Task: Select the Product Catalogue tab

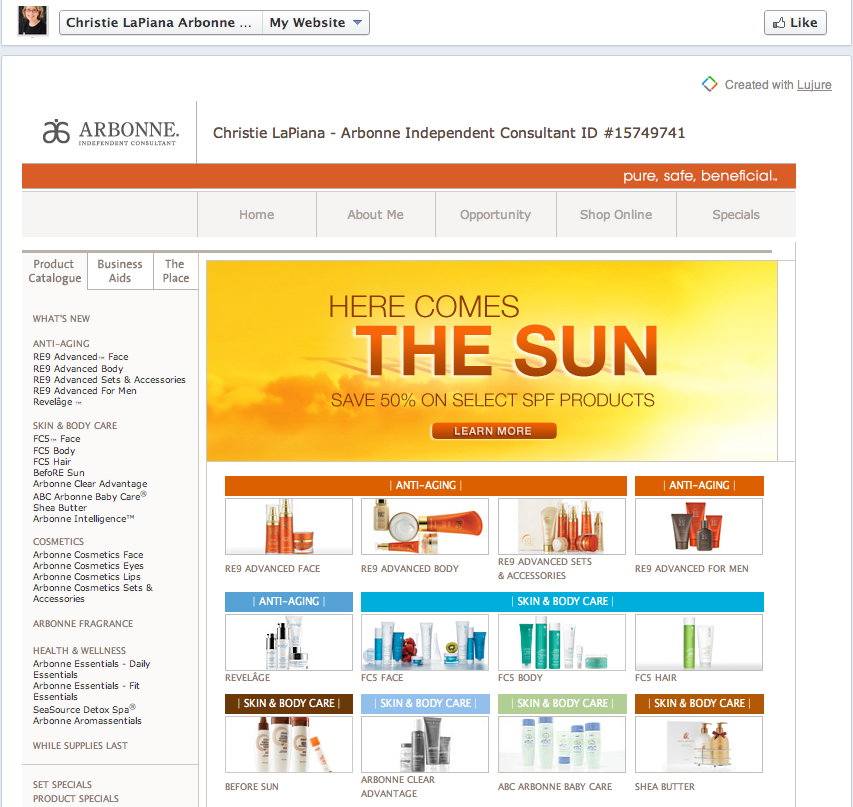Action: pos(54,271)
